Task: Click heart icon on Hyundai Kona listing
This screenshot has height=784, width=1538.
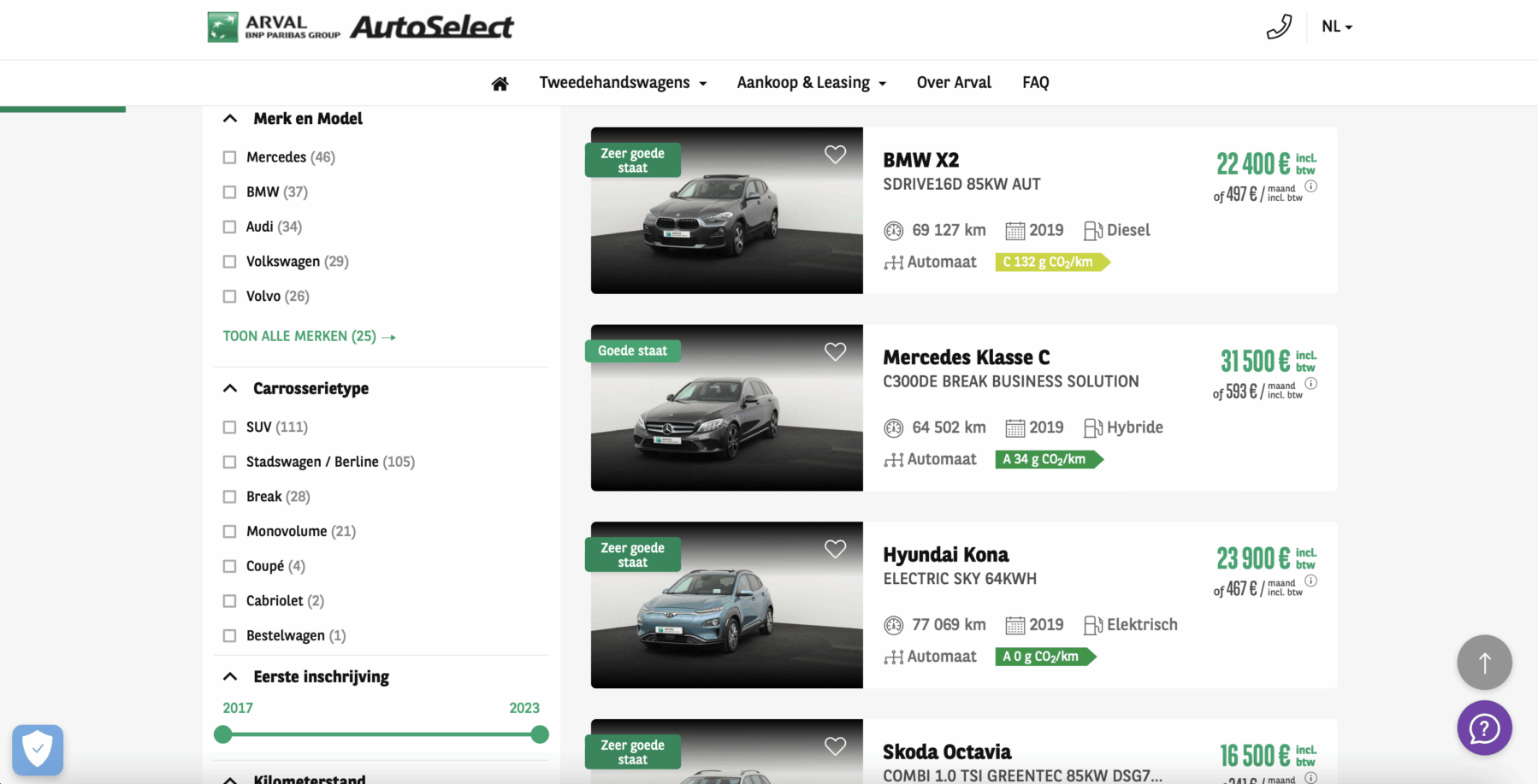Action: 835,549
